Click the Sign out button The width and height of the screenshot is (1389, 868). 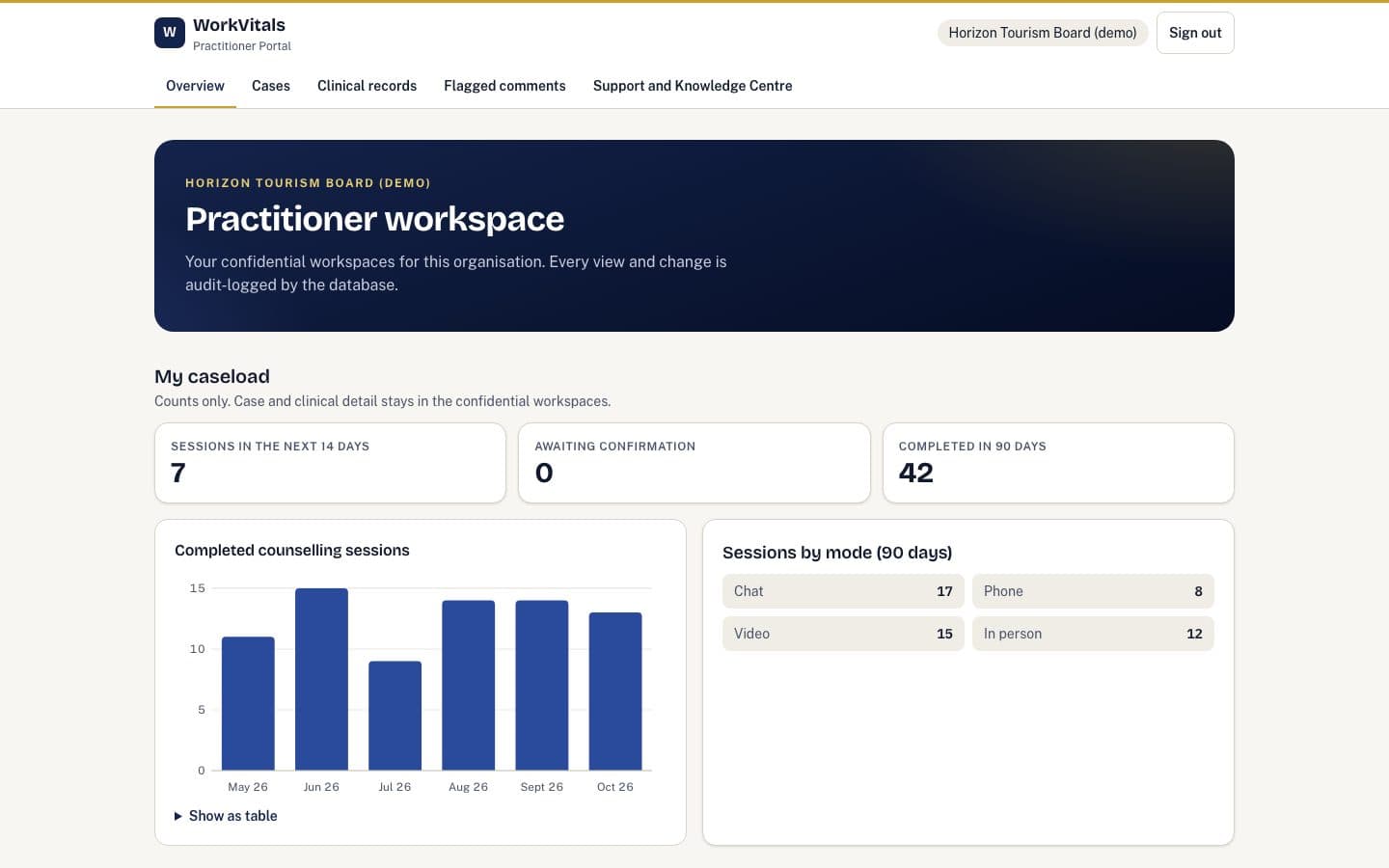tap(1195, 33)
